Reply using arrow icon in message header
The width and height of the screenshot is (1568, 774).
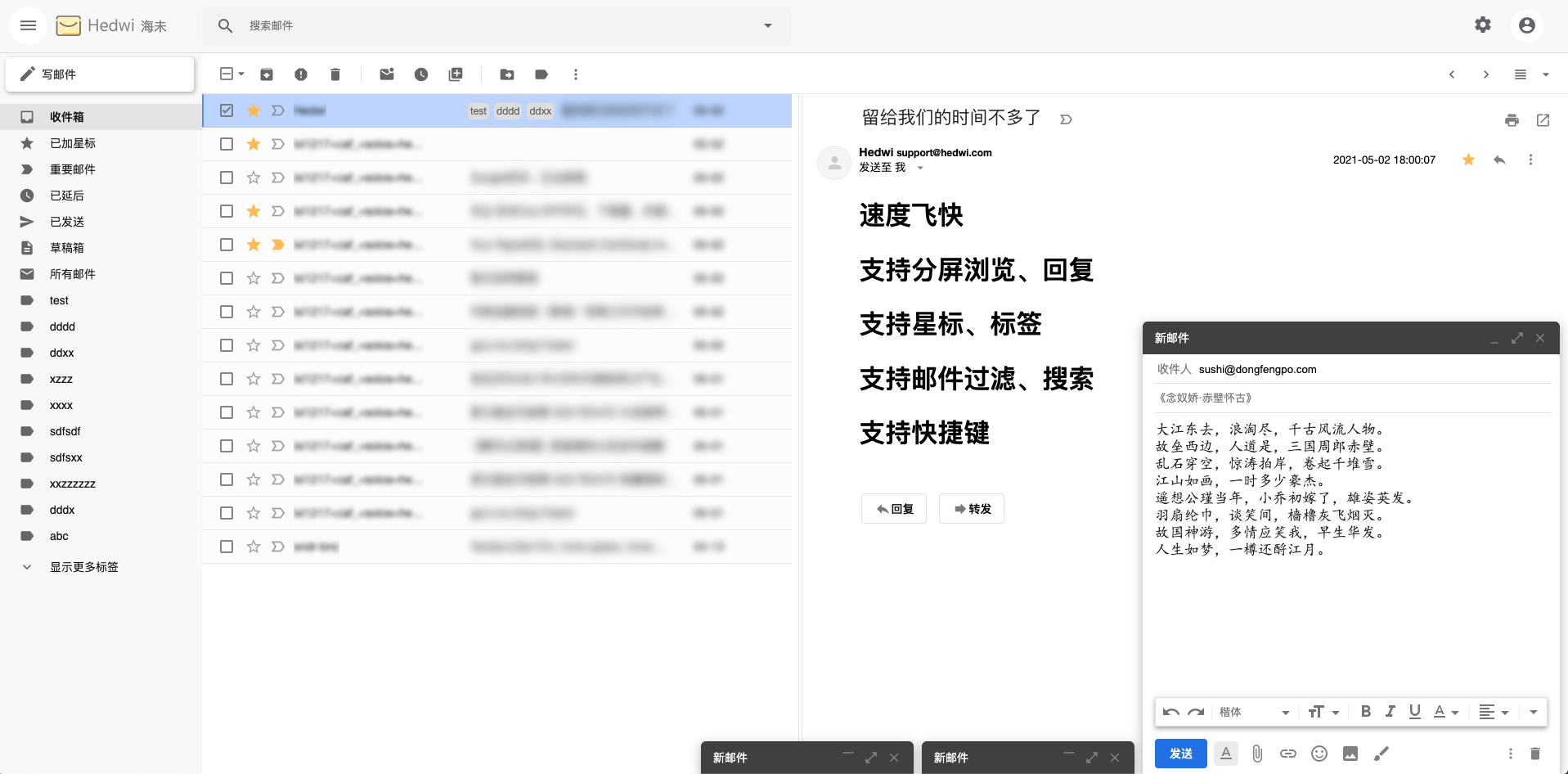click(x=1499, y=160)
